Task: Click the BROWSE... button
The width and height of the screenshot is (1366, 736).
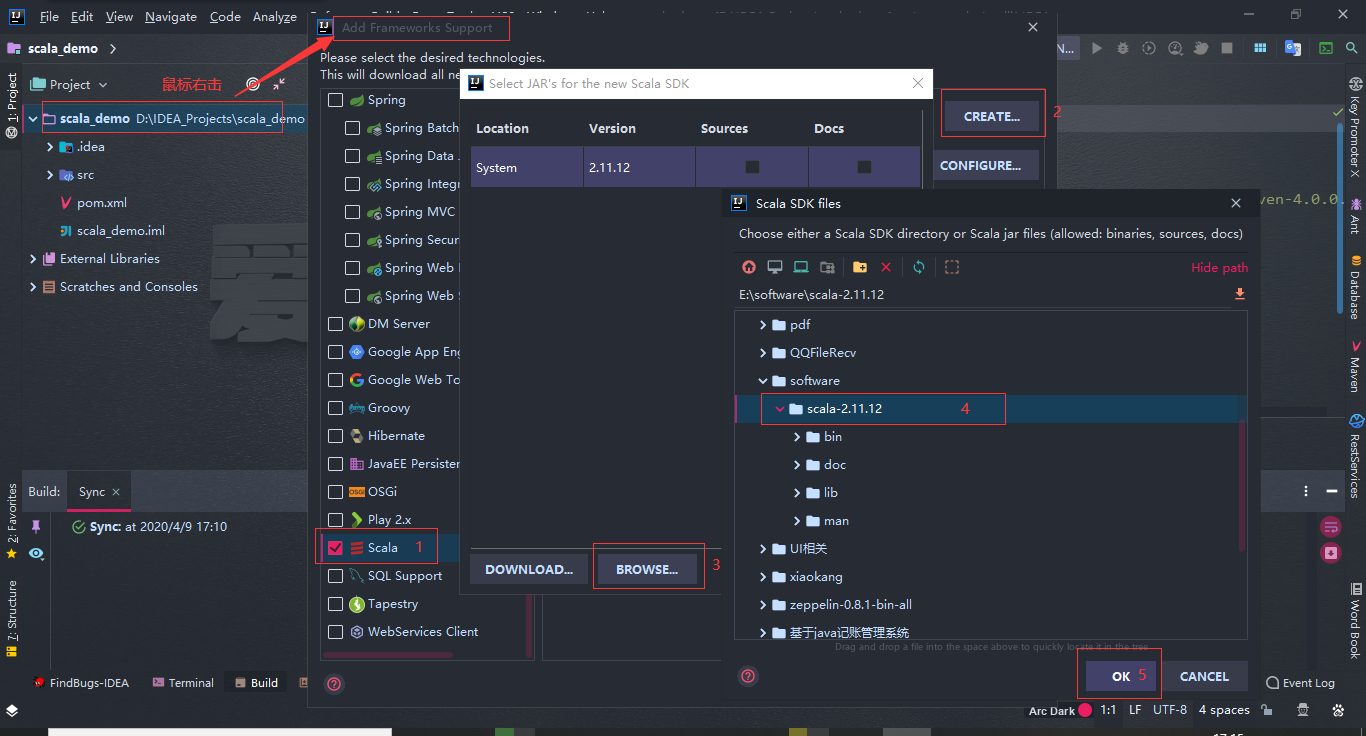Action: [x=646, y=569]
